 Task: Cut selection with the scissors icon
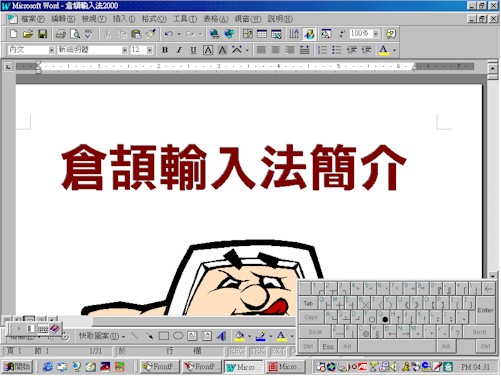pos(107,34)
